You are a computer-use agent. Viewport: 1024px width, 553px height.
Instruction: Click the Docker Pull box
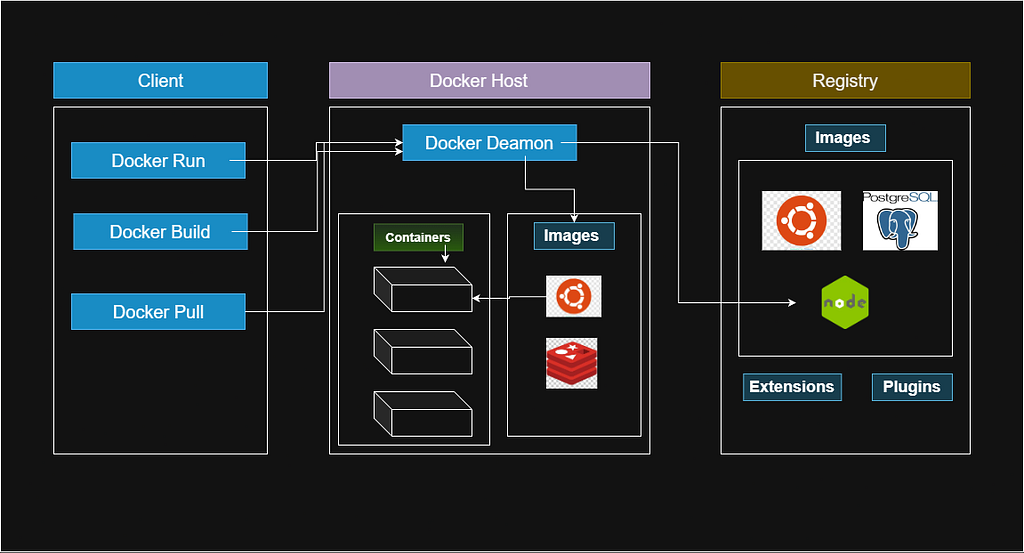pos(158,311)
